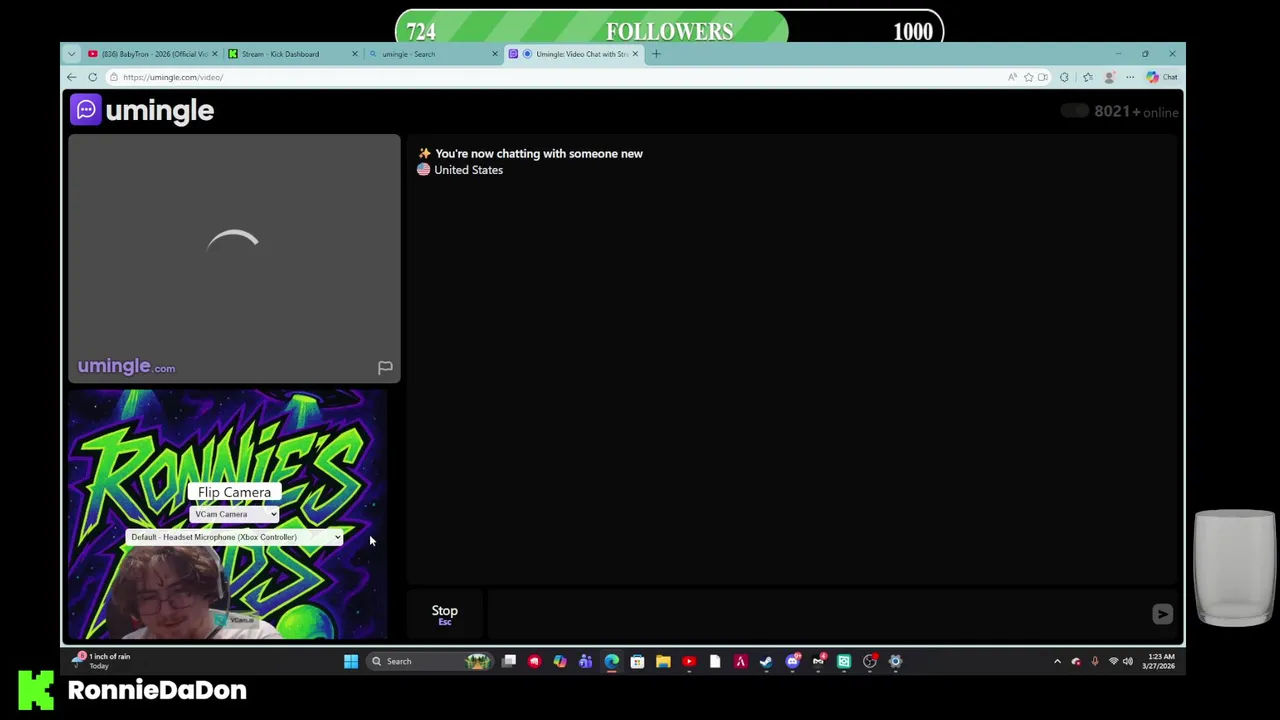Screen dimensions: 1280x720
Task: Click the chat message input field
Action: click(x=815, y=614)
